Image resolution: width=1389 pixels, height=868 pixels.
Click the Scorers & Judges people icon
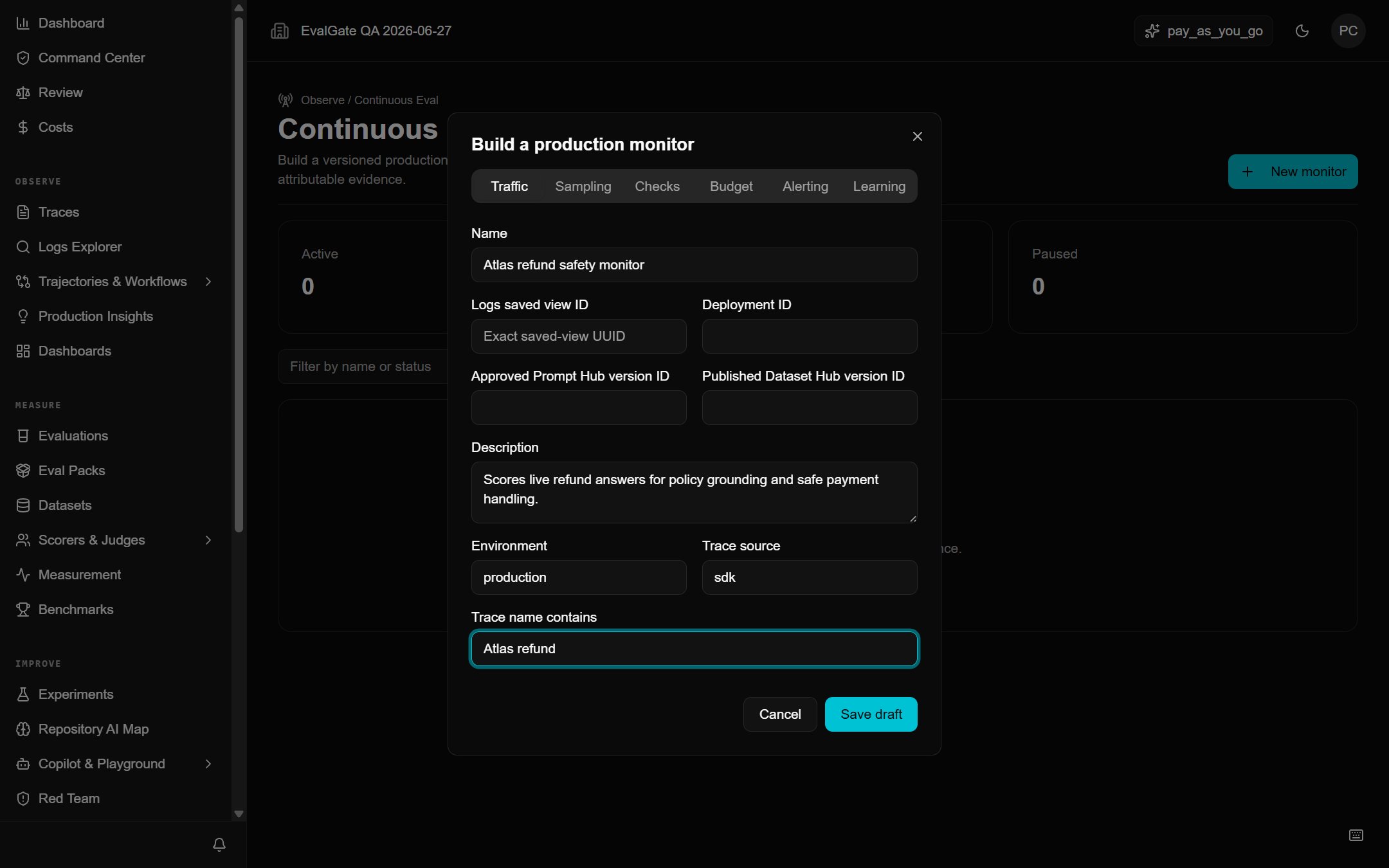pos(23,540)
